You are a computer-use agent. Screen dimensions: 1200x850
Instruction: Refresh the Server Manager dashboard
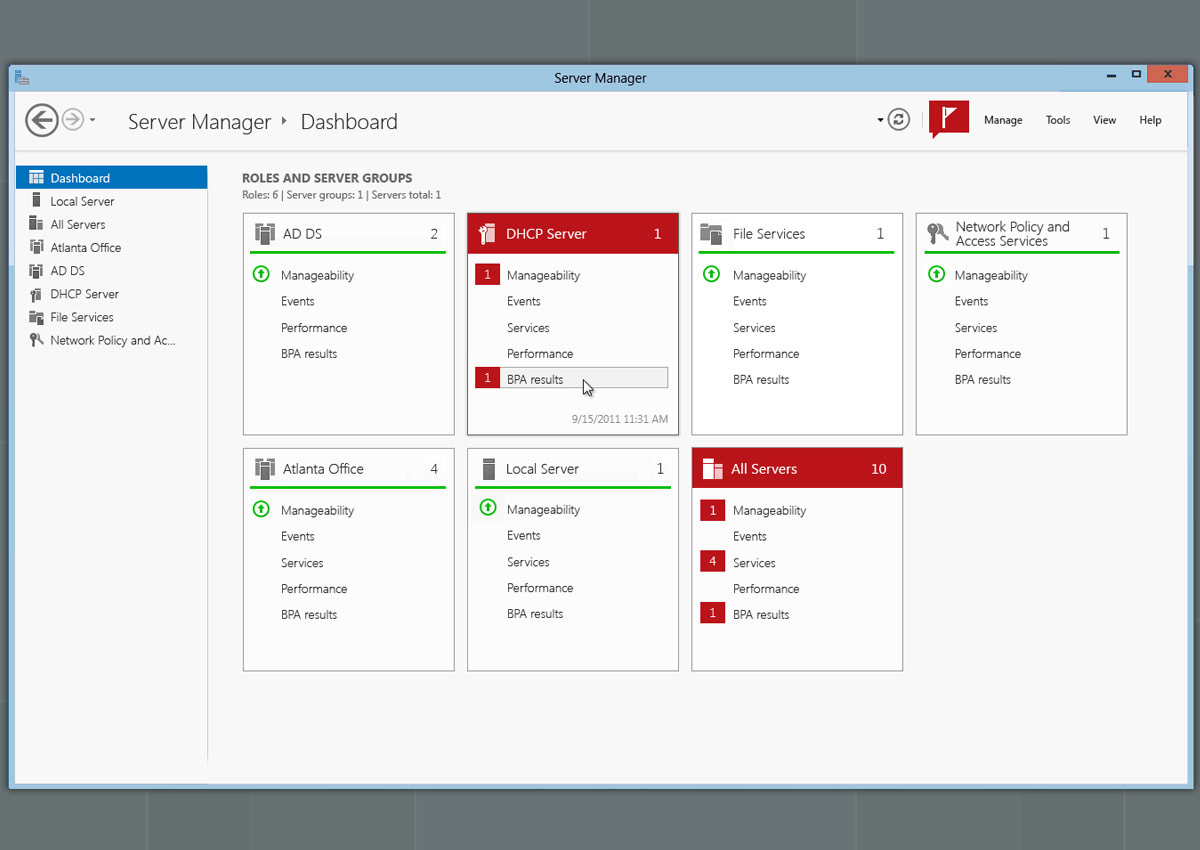point(899,120)
